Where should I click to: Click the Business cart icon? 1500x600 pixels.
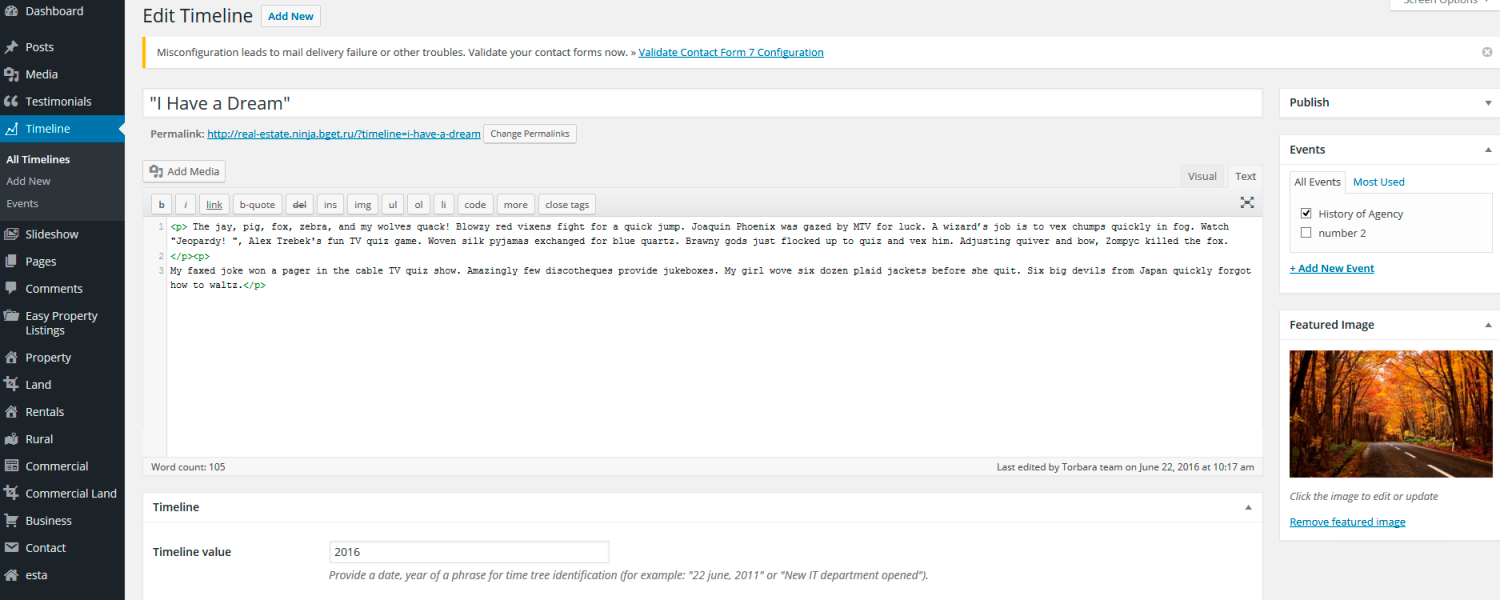click(x=12, y=520)
